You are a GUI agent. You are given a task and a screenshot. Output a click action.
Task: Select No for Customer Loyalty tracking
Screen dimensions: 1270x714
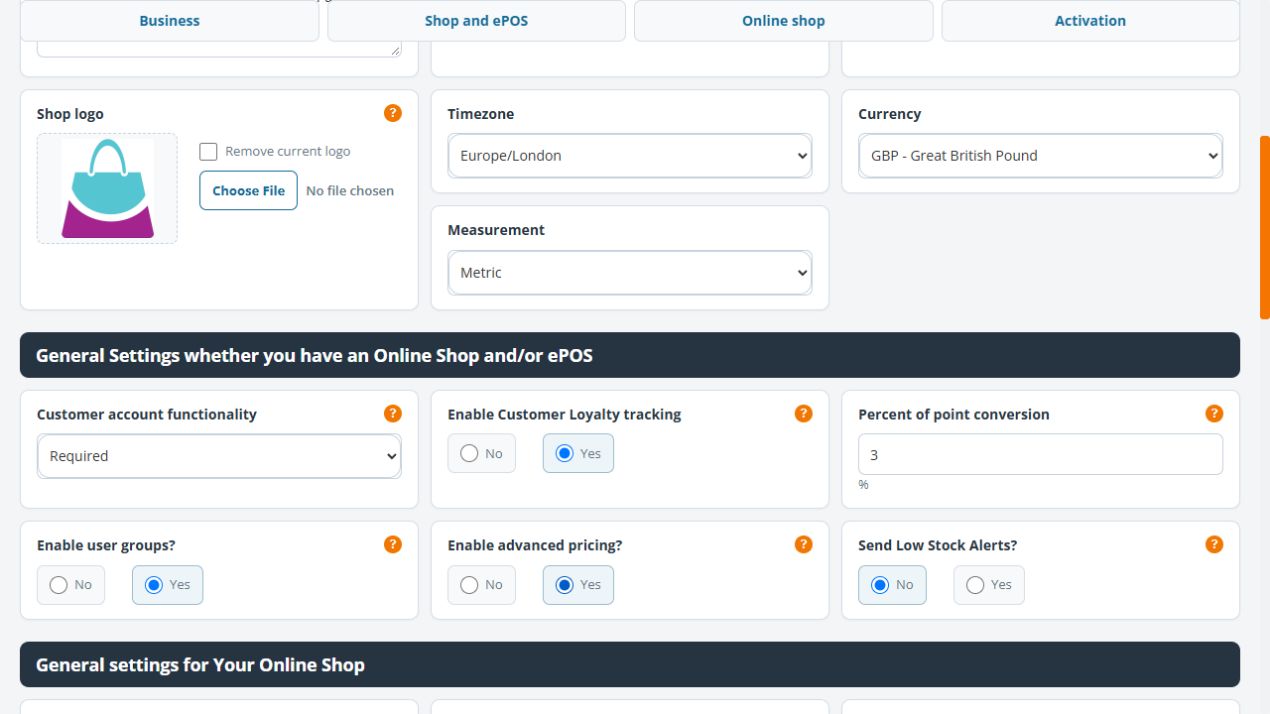[x=481, y=454]
